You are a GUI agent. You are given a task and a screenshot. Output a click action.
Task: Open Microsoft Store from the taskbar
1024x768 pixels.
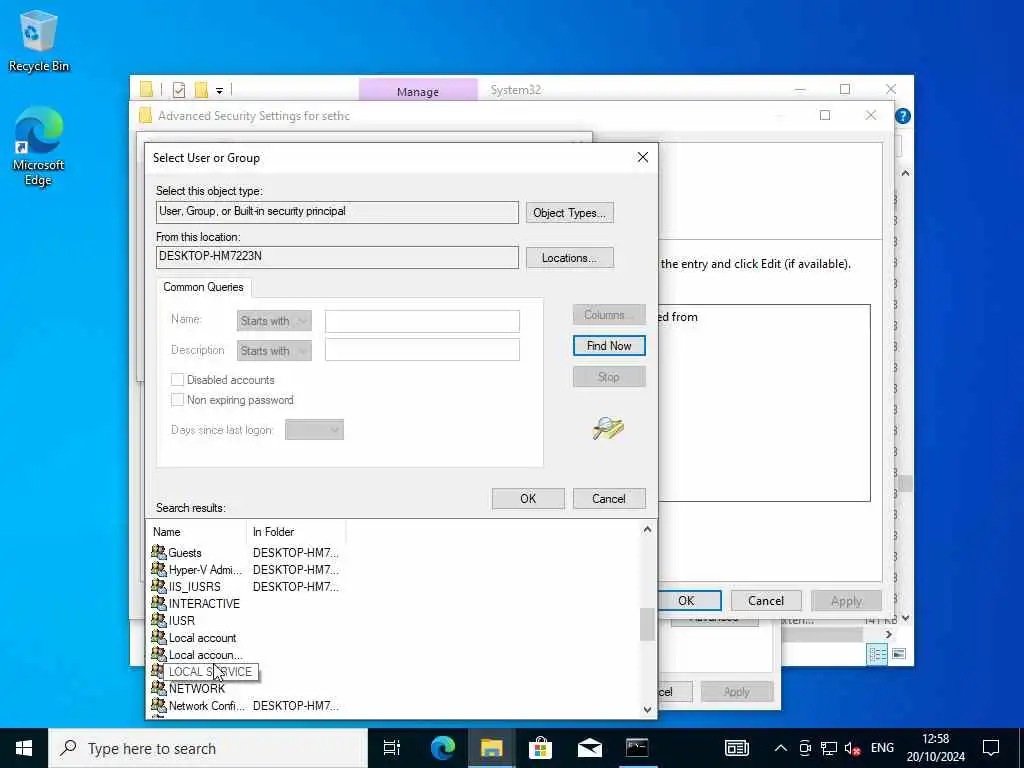click(540, 748)
